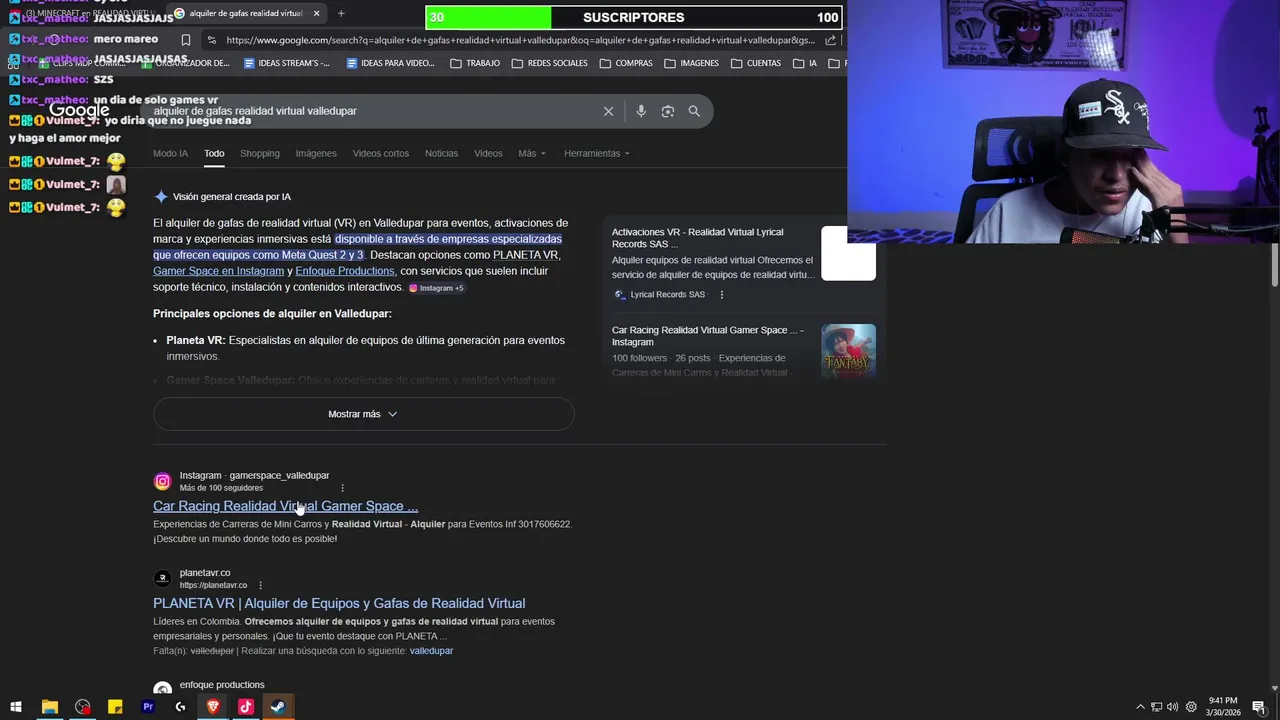This screenshot has width=1280, height=720.
Task: Open IDEAS PARA VIDEO bookmark
Action: pyautogui.click(x=390, y=63)
